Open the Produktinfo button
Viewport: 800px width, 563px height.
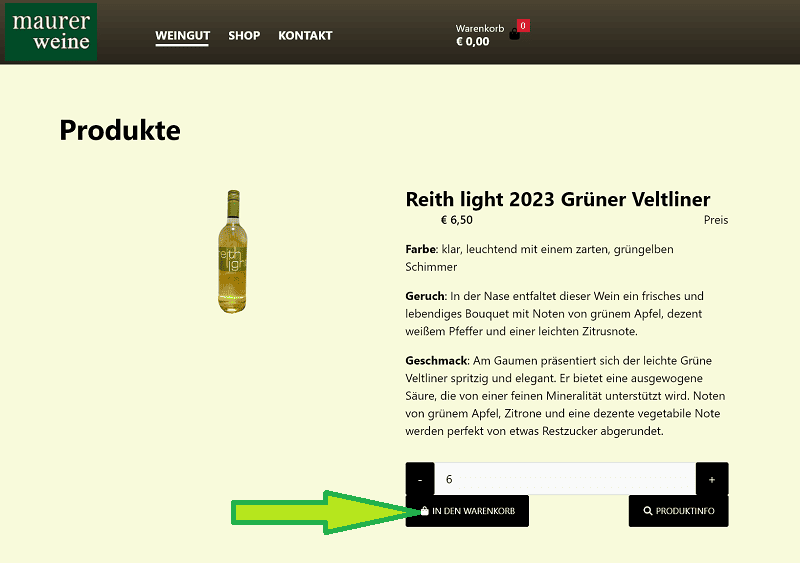pyautogui.click(x=679, y=511)
